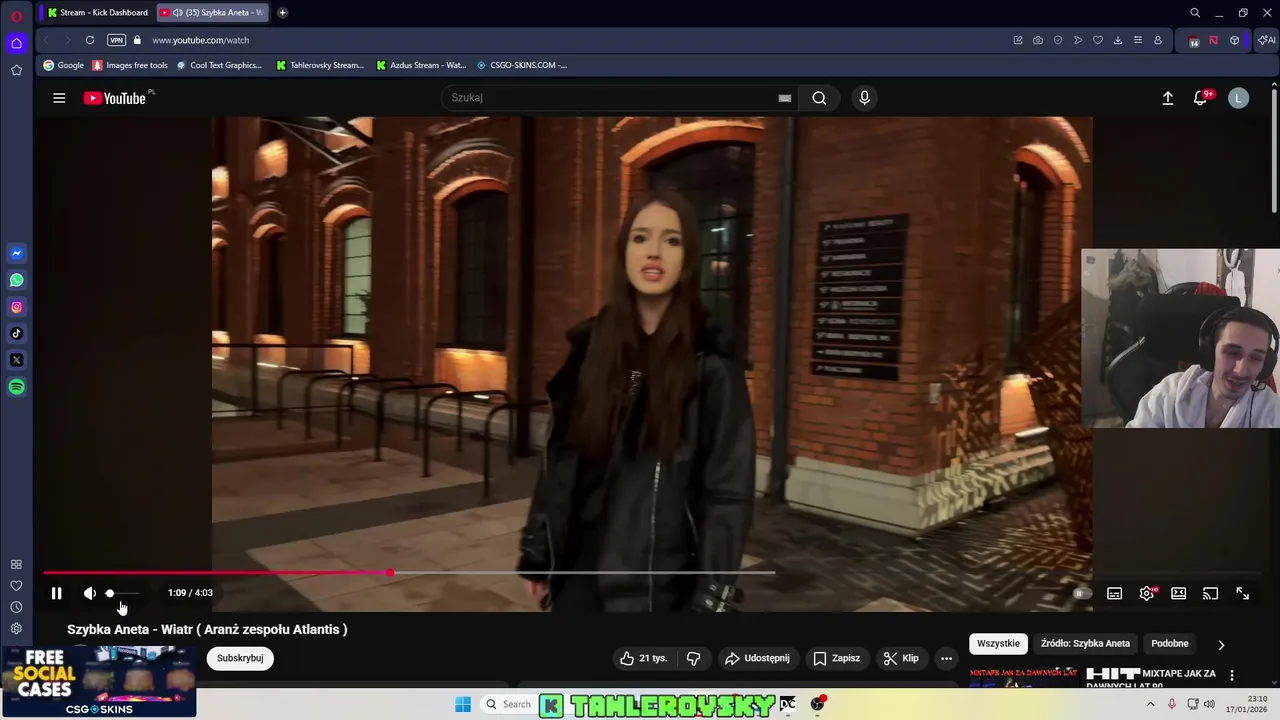The height and width of the screenshot is (720, 1280).
Task: Dislike the video
Action: 693,658
